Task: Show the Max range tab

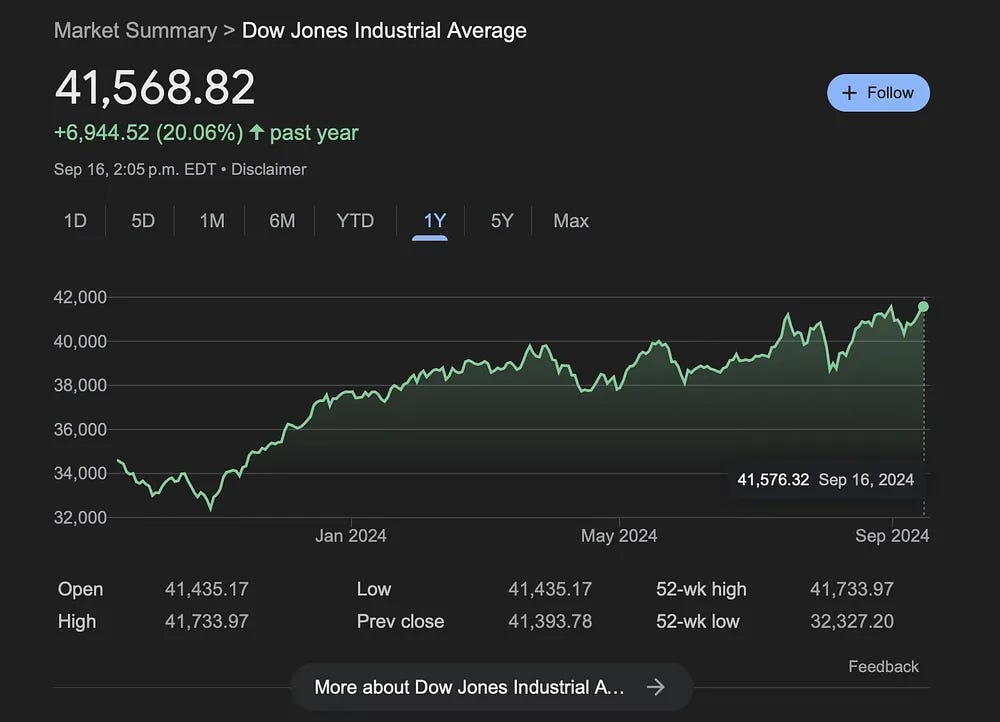Action: tap(571, 221)
